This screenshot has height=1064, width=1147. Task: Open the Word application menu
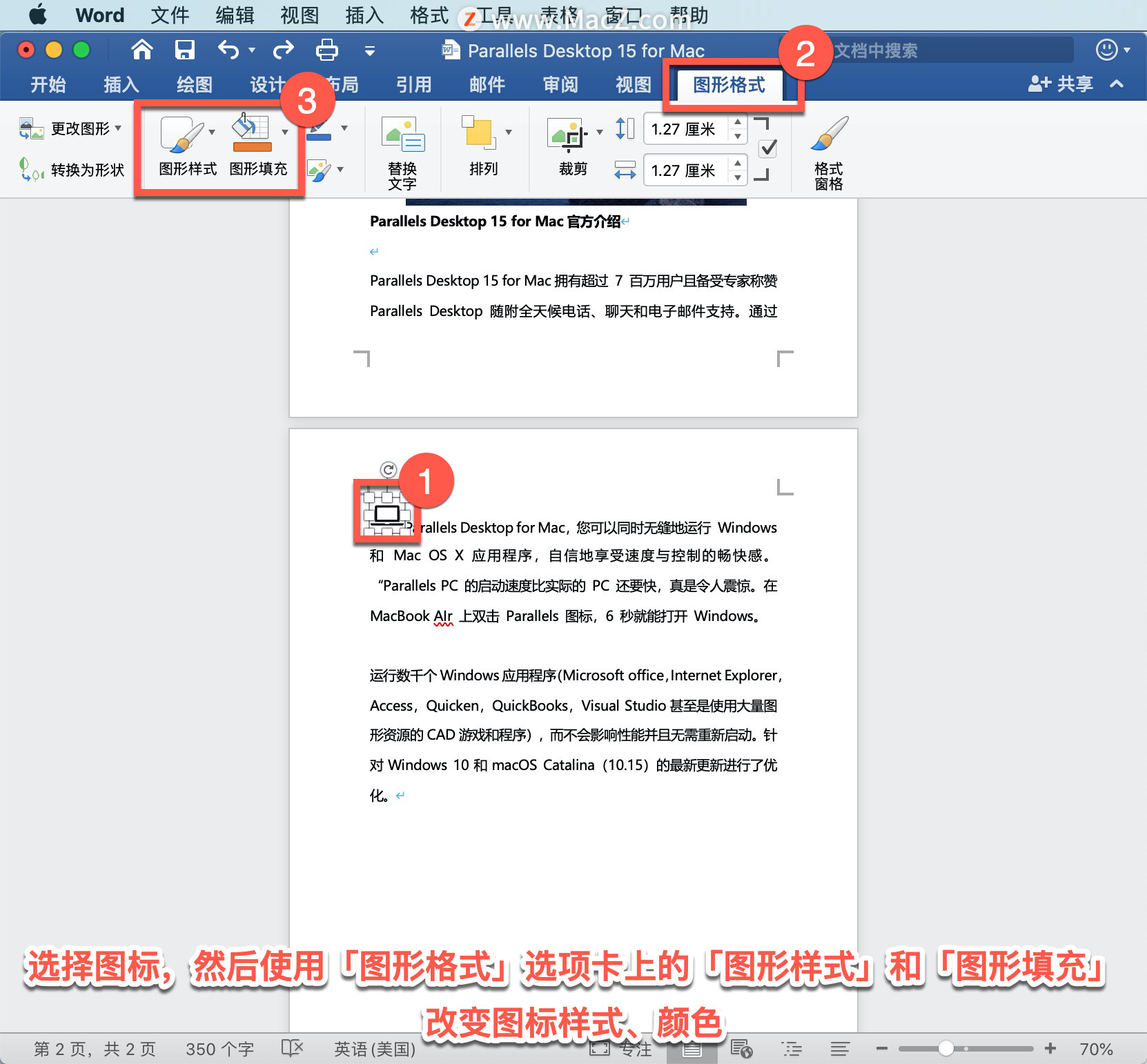point(100,14)
